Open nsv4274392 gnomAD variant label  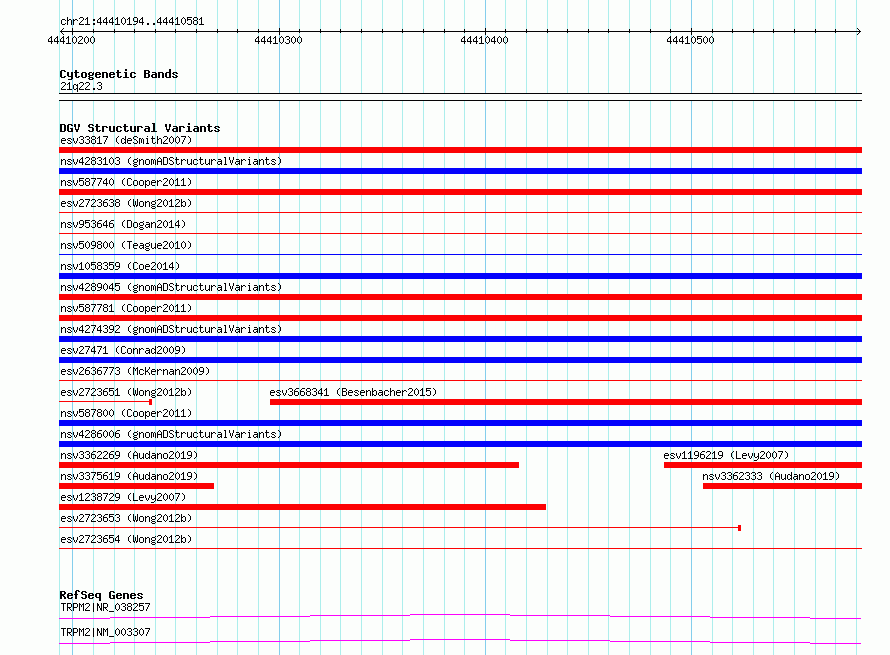(x=171, y=329)
